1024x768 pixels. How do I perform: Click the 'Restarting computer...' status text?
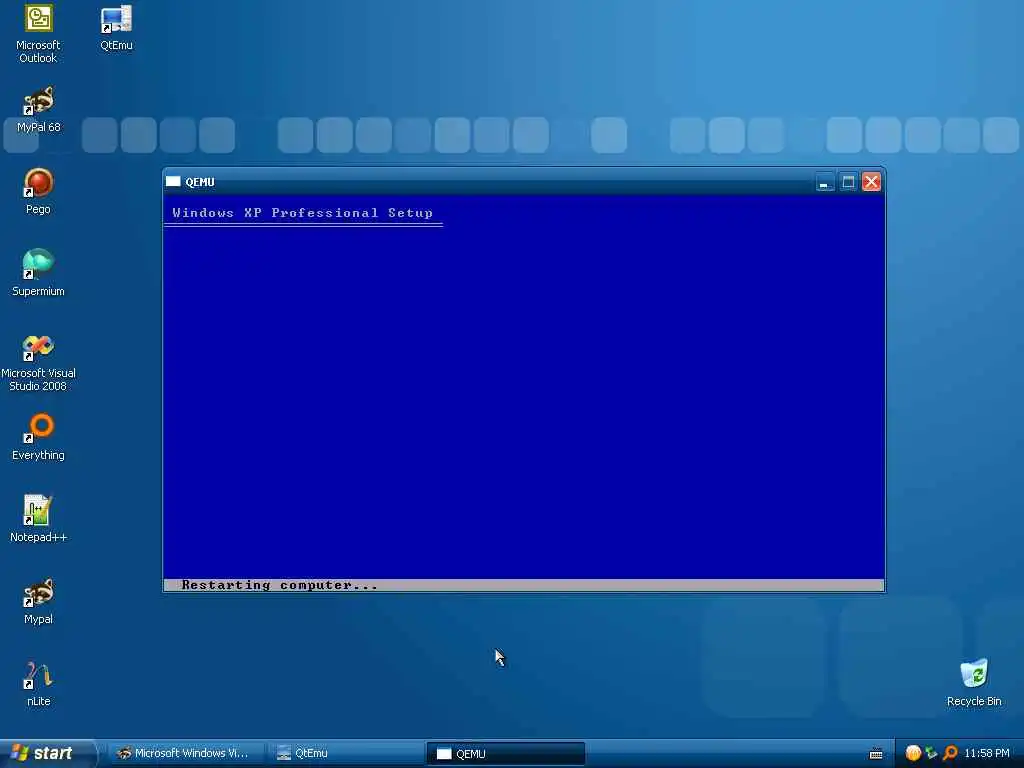pos(280,585)
